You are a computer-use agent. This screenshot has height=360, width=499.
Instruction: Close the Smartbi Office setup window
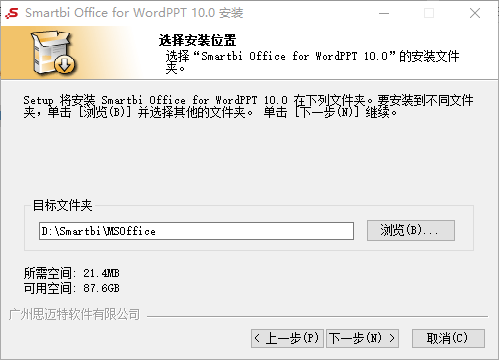(475, 13)
